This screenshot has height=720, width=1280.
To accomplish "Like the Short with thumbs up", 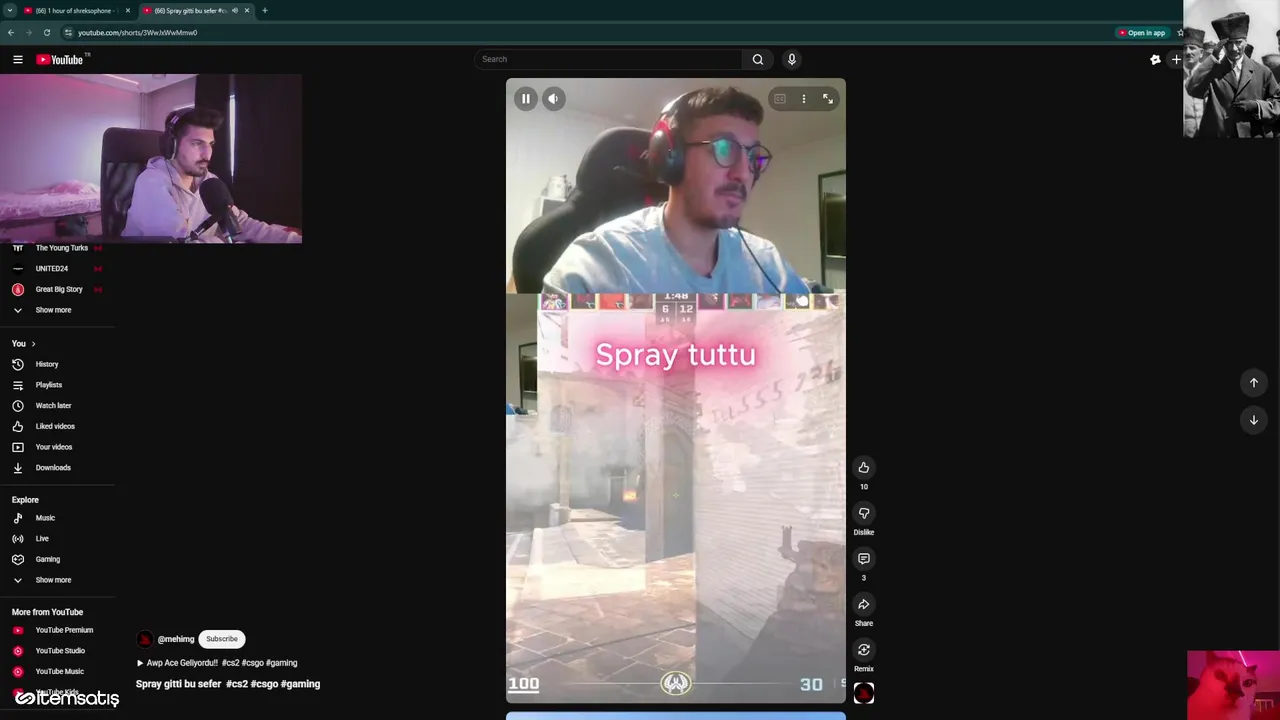I will tap(864, 467).
